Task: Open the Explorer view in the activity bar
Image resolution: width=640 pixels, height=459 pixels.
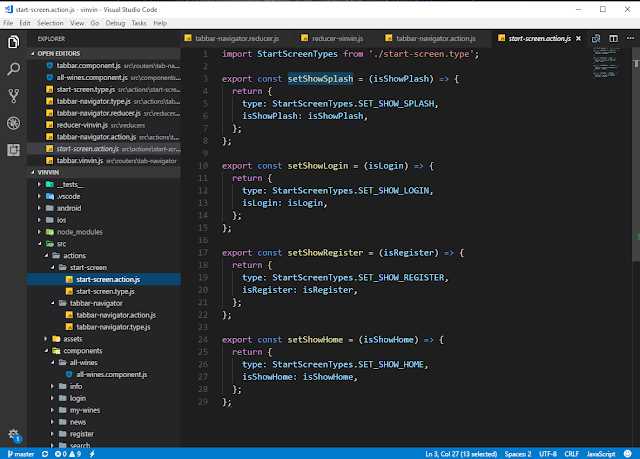Action: (x=13, y=42)
